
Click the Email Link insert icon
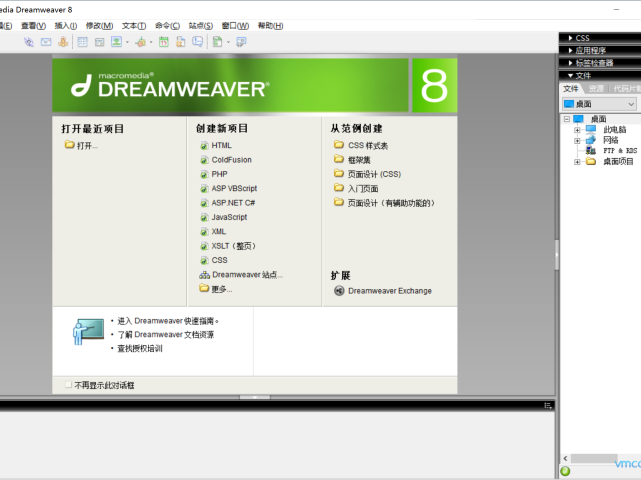click(46, 42)
